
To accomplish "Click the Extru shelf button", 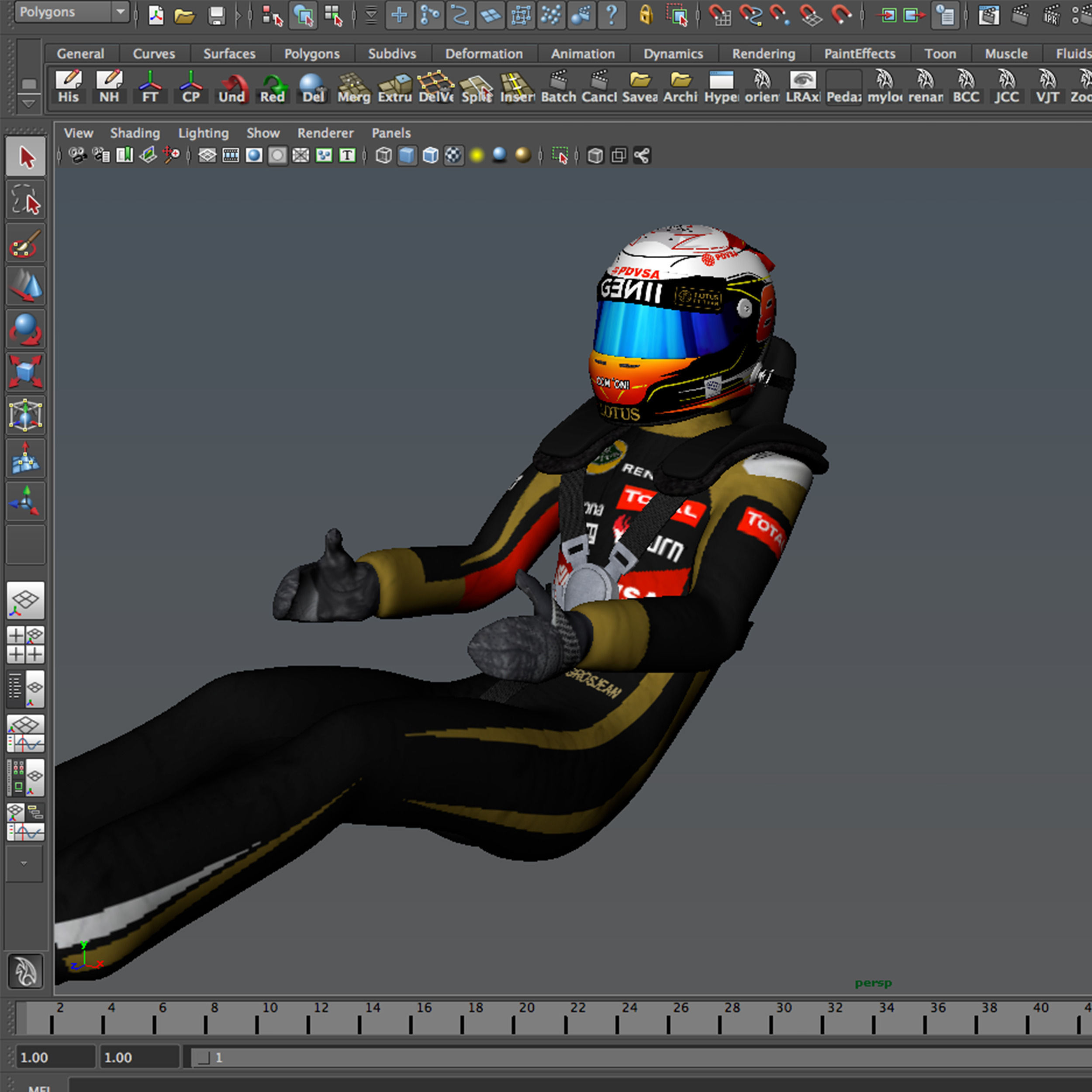I will (395, 86).
